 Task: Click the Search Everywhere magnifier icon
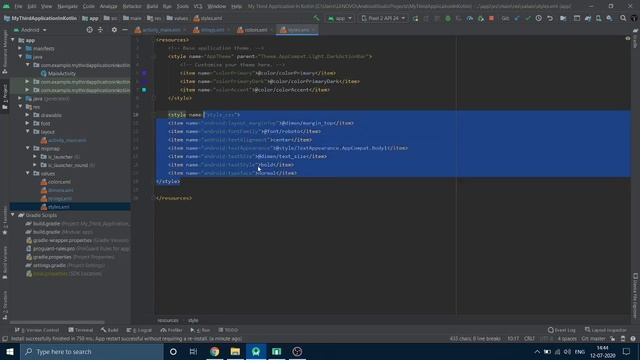tap(623, 18)
